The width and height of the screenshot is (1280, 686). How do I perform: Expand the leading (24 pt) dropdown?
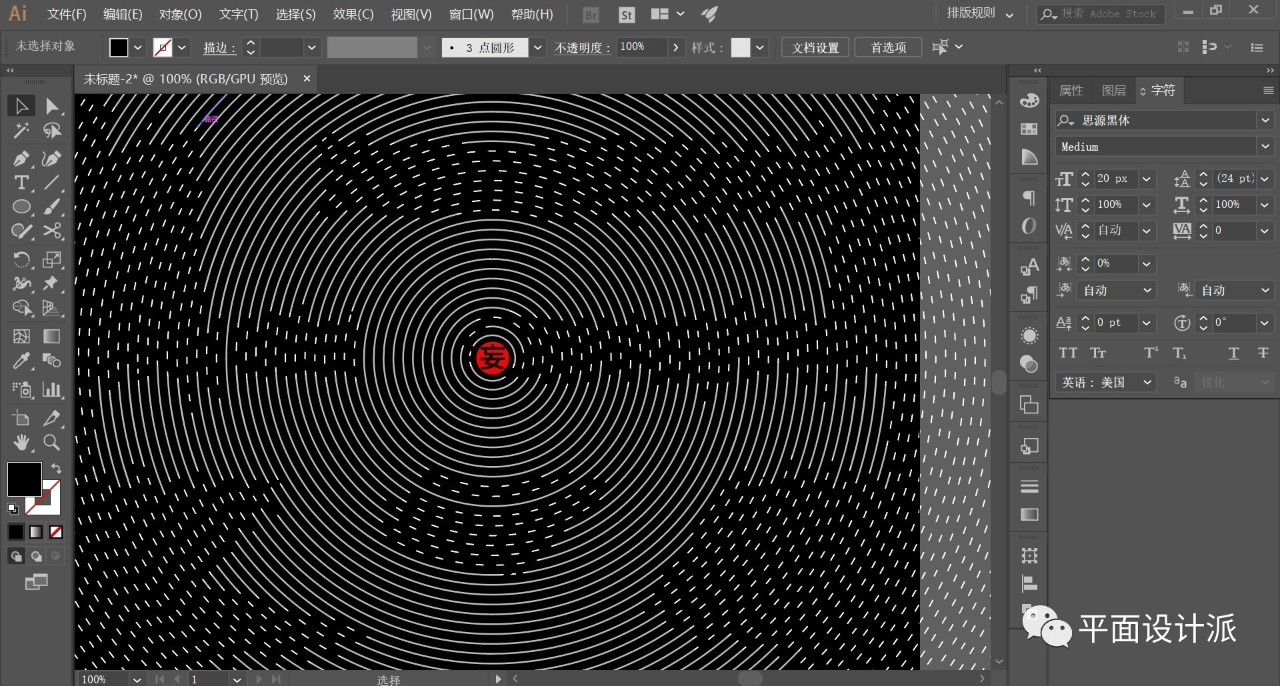click(1265, 179)
